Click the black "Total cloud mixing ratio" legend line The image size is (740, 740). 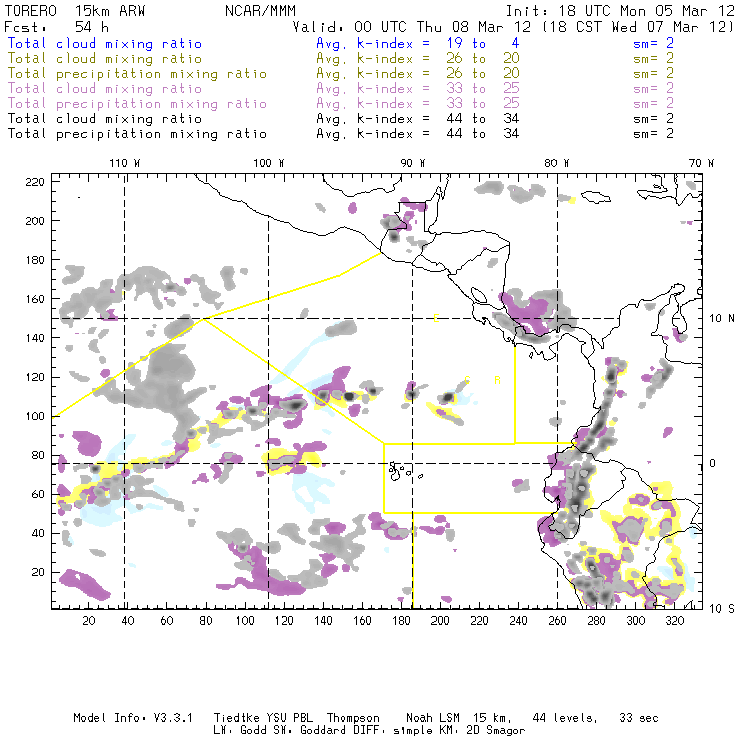105,118
